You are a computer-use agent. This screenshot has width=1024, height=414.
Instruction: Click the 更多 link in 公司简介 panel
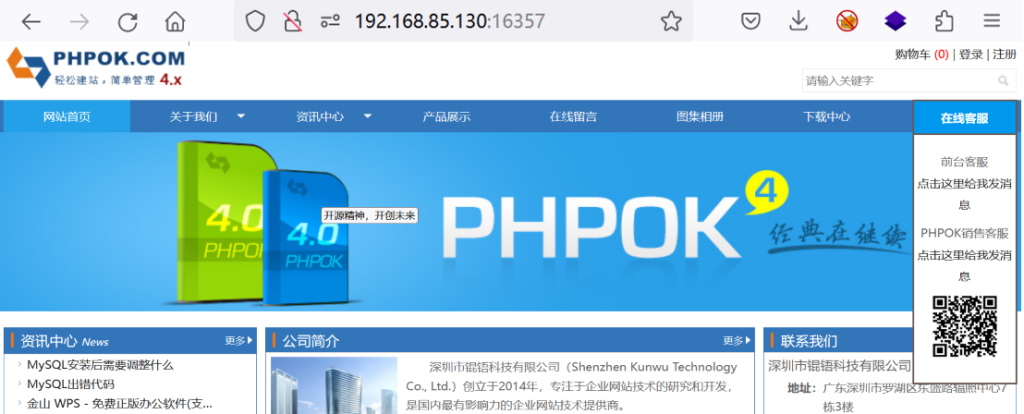point(736,340)
